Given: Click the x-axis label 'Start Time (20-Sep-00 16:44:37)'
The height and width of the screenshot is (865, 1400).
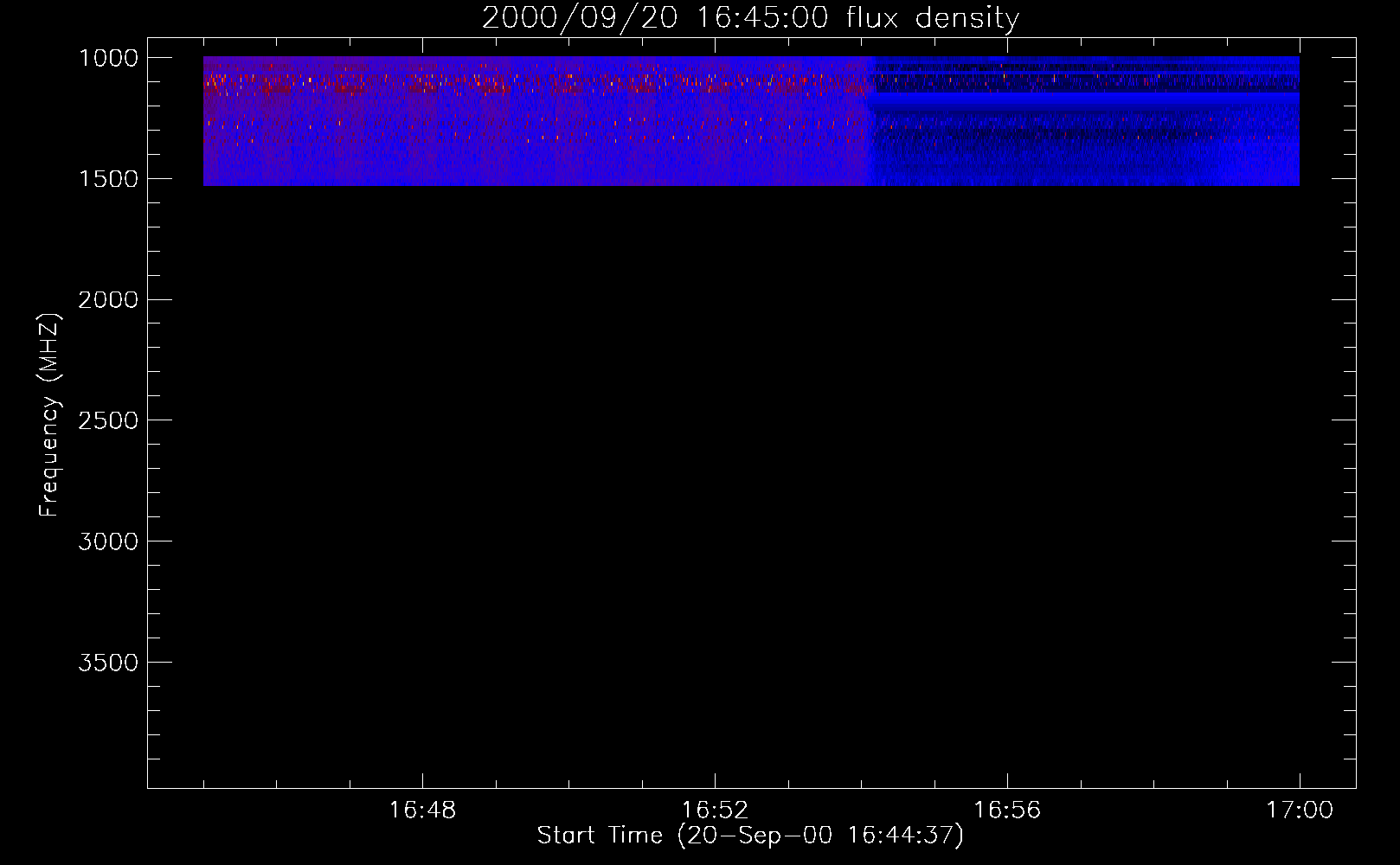Looking at the screenshot, I should [750, 836].
